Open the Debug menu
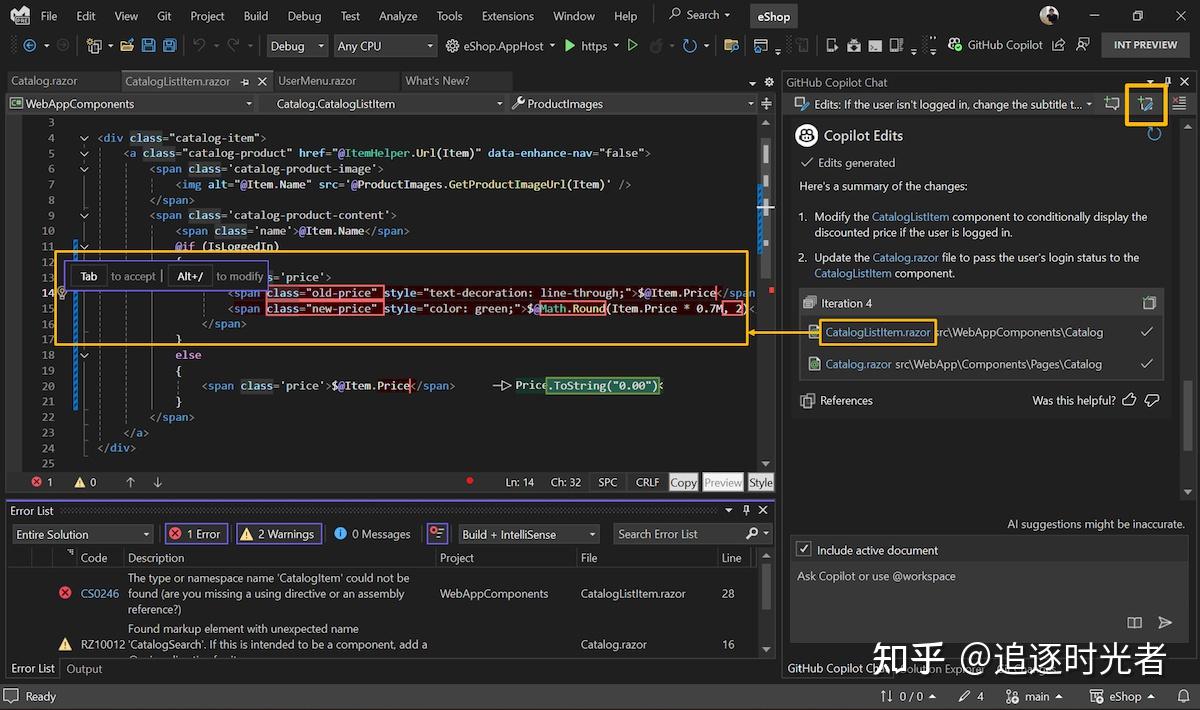The height and width of the screenshot is (710, 1200). click(x=303, y=16)
